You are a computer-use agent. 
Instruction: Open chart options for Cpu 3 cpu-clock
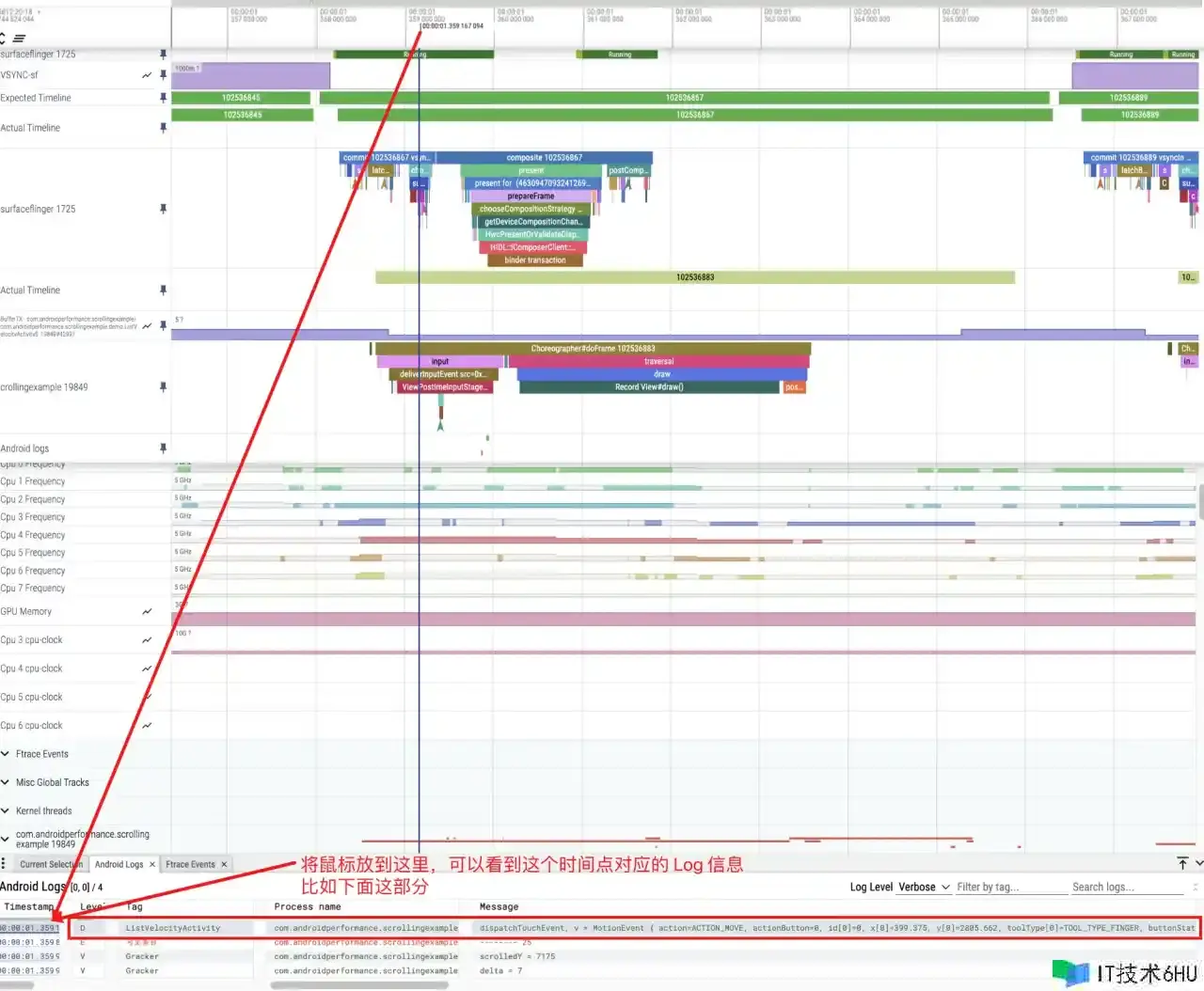click(147, 640)
